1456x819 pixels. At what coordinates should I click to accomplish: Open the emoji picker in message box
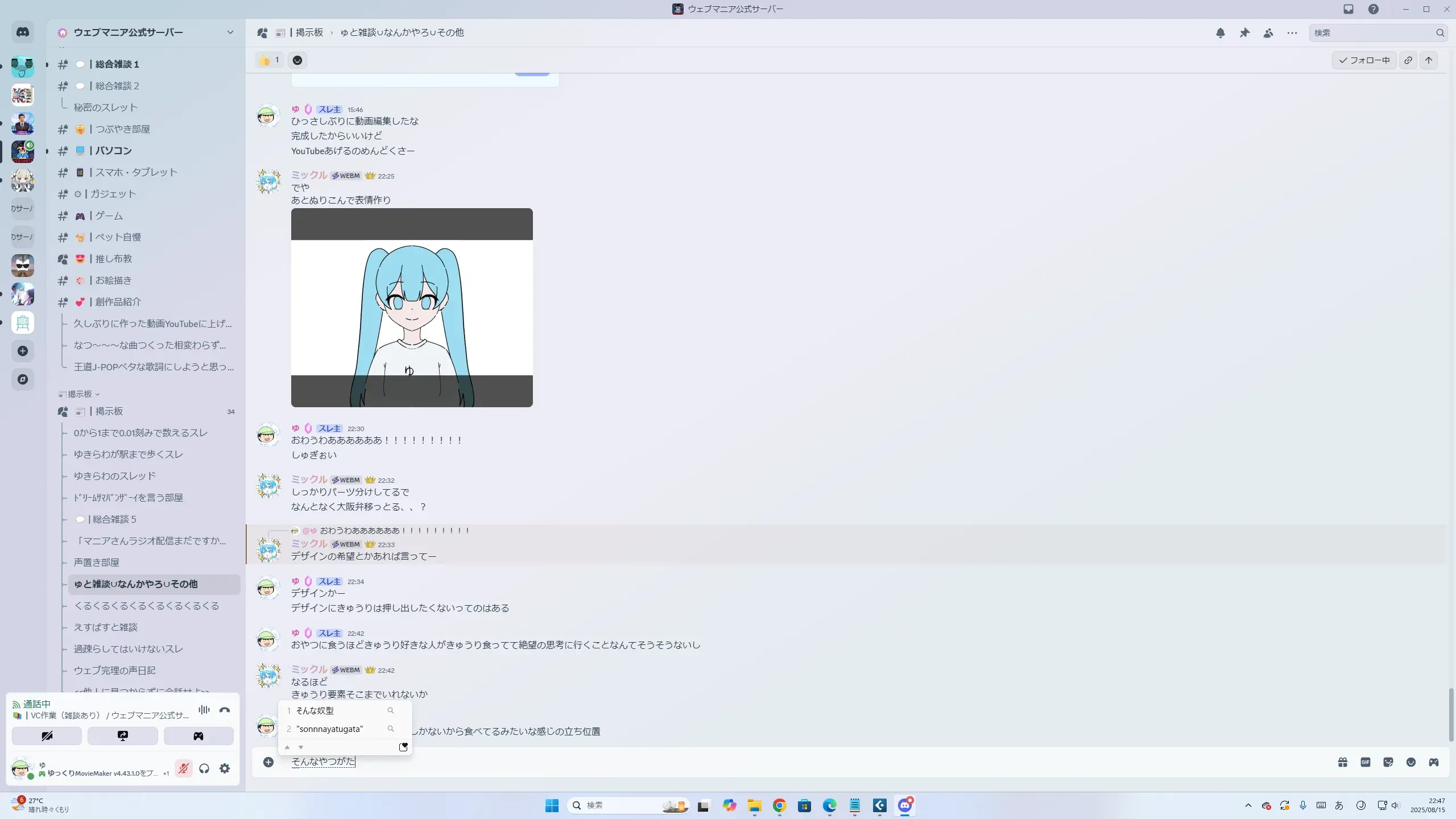coord(1411,762)
